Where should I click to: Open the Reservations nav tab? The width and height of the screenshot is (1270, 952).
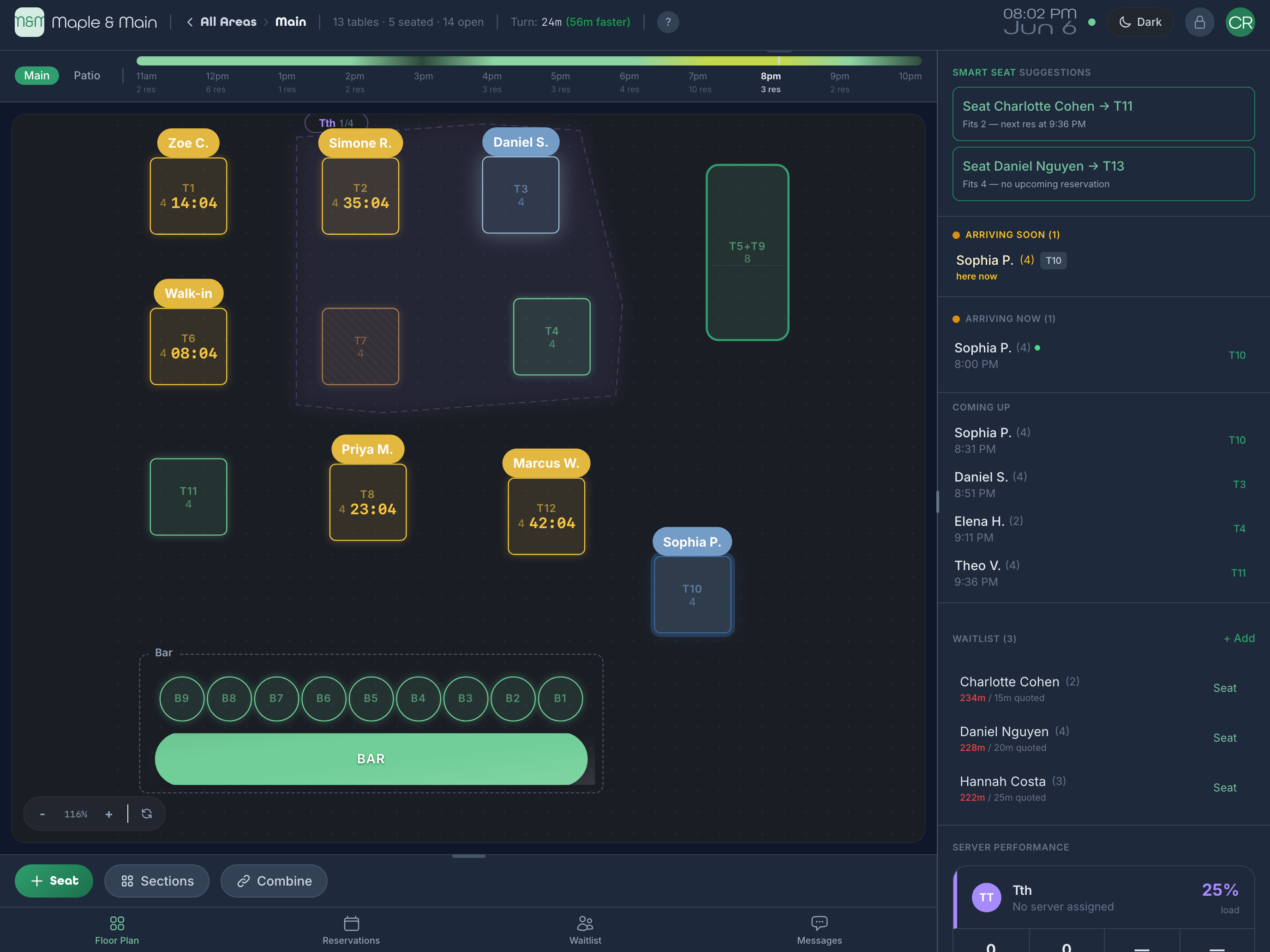(351, 930)
